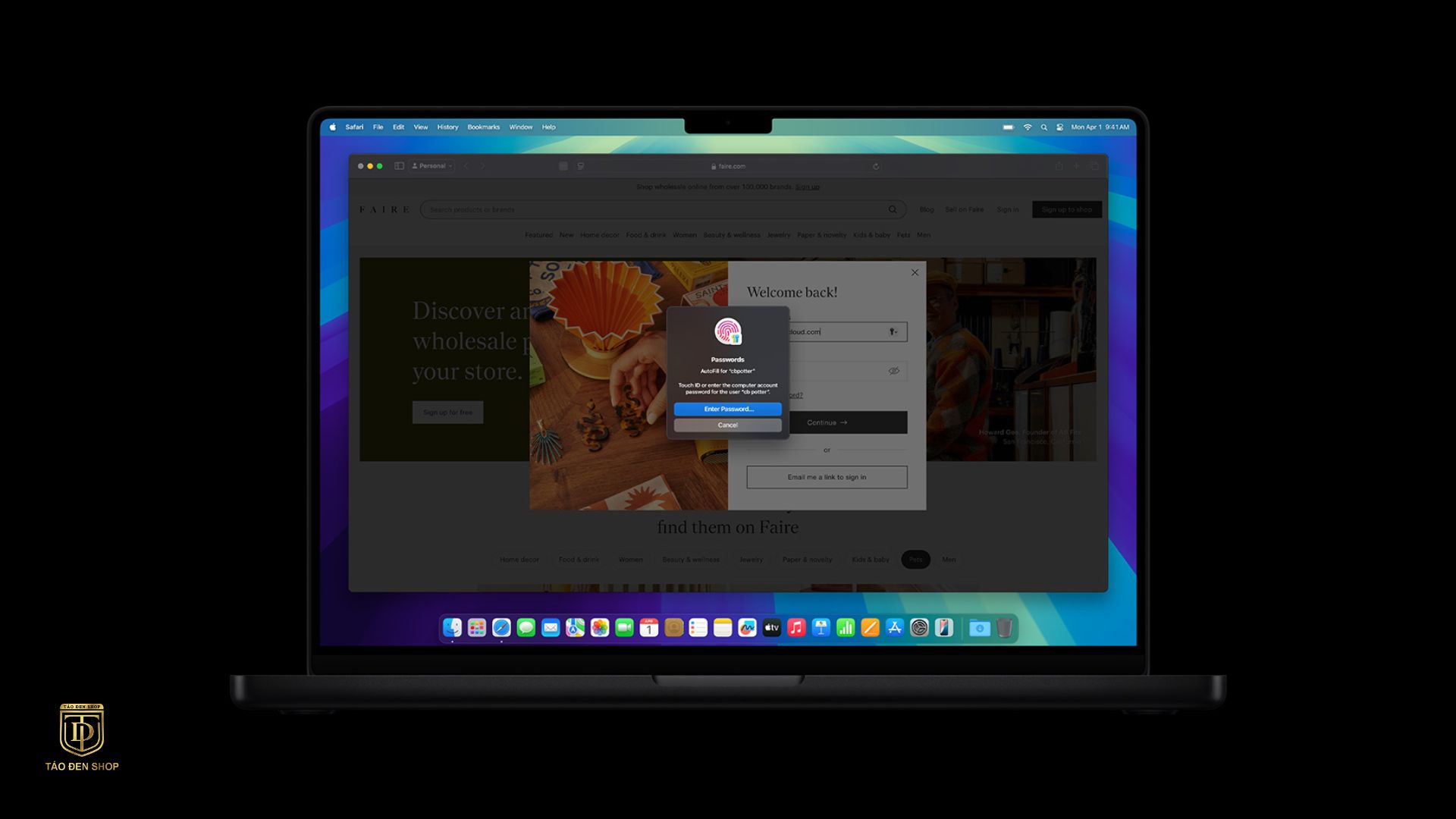
Task: Click the Apple menu icon
Action: pos(332,127)
